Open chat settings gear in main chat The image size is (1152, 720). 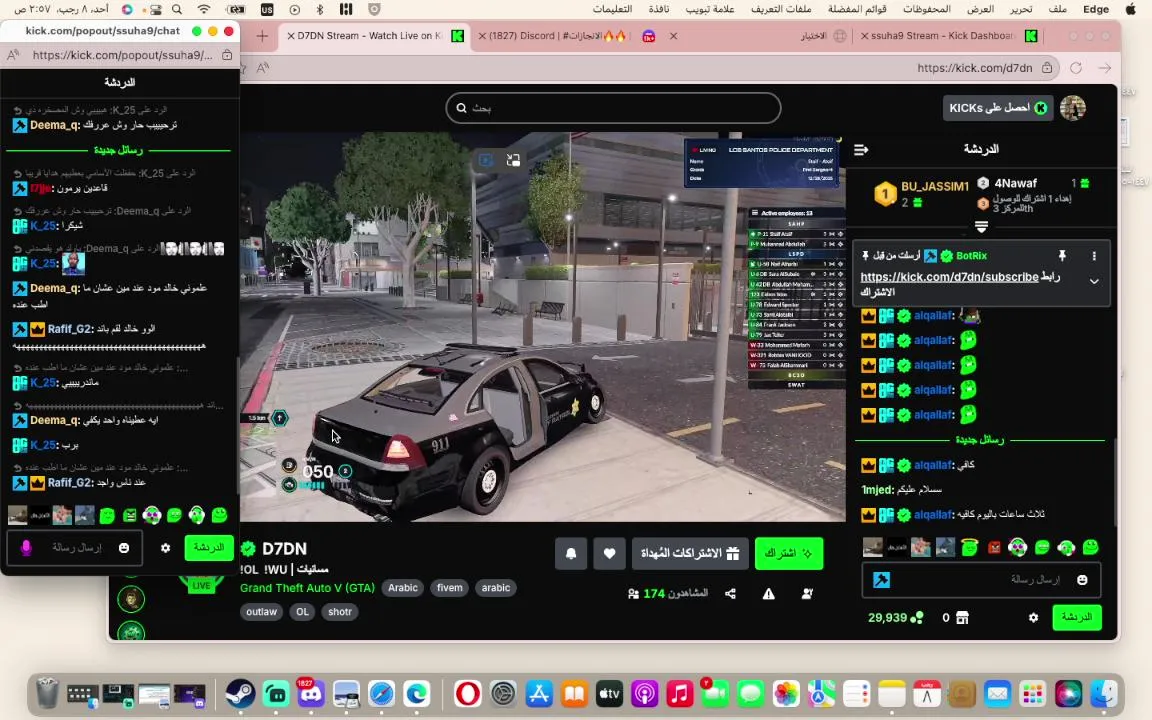coord(1033,617)
